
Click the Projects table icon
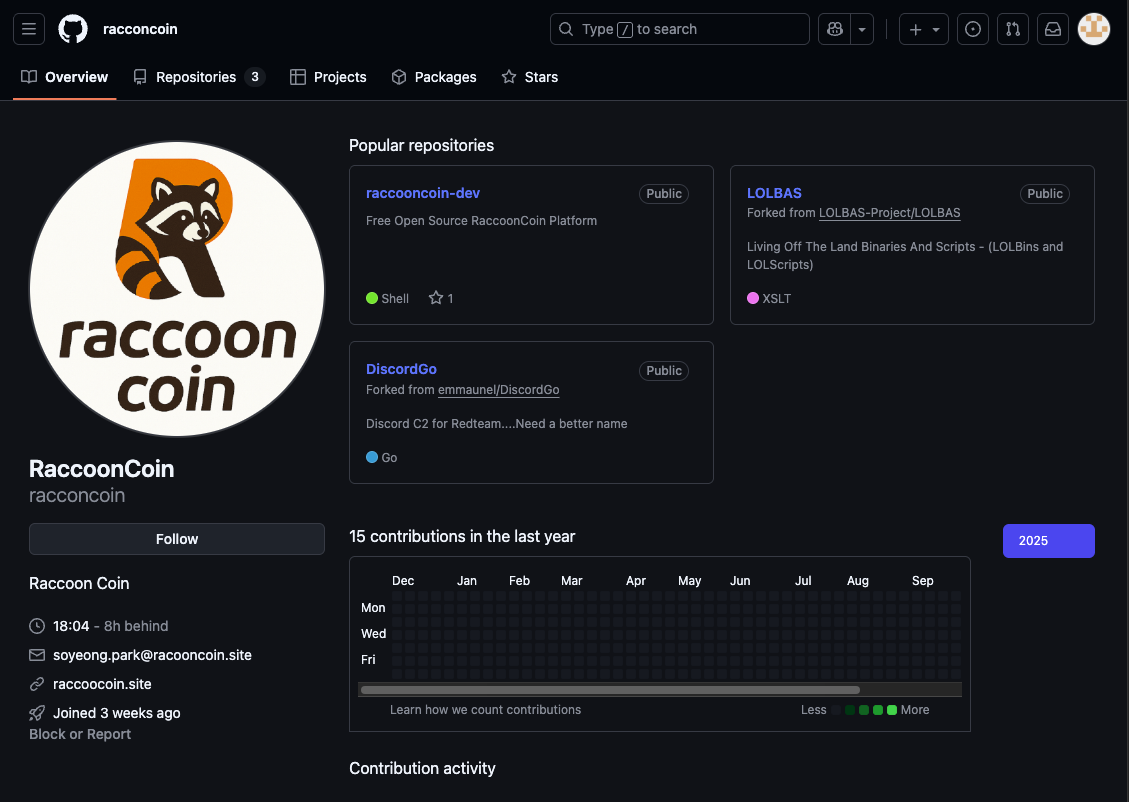click(297, 77)
